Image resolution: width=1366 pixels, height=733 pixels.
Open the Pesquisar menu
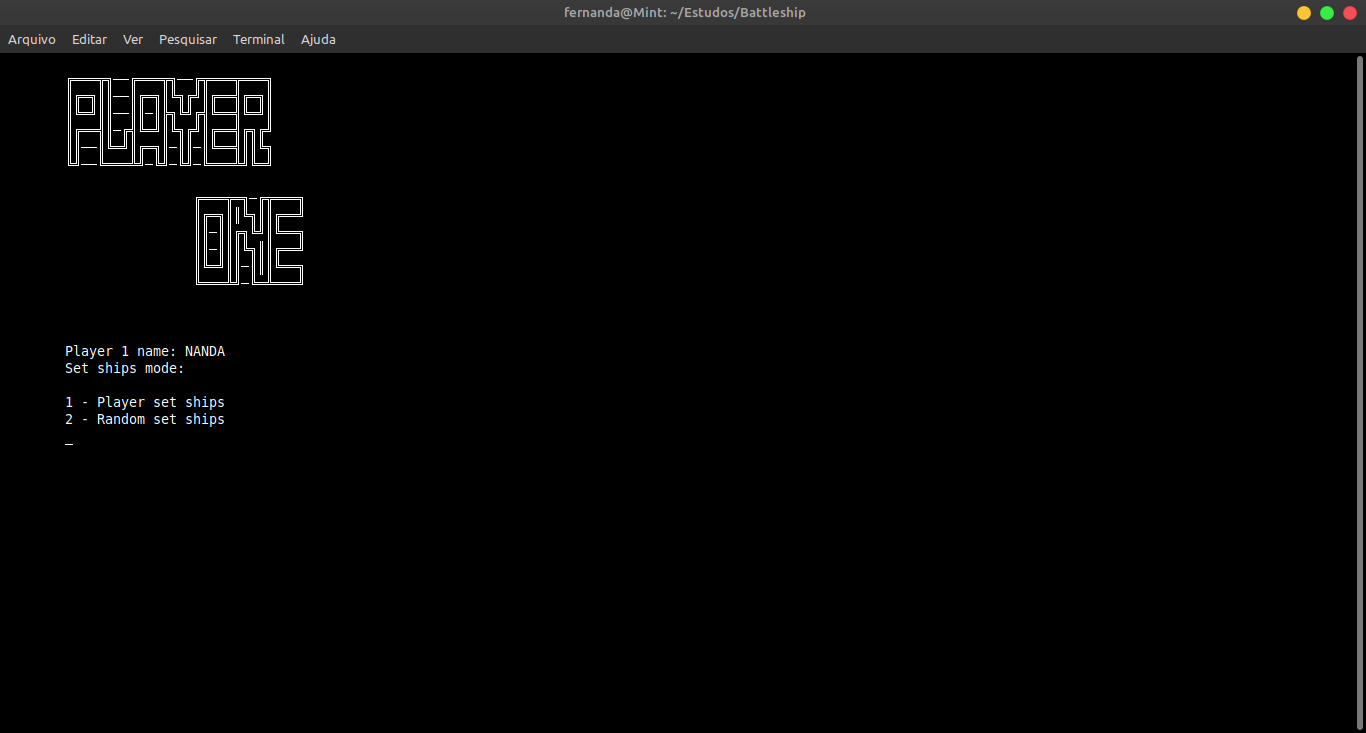click(188, 39)
